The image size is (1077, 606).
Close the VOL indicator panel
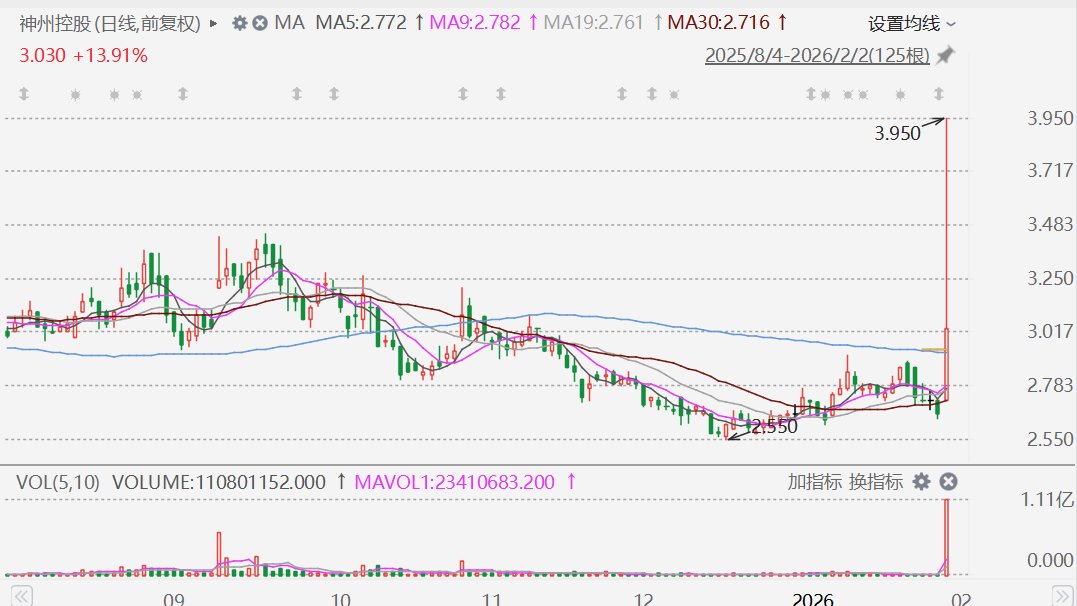coord(948,482)
